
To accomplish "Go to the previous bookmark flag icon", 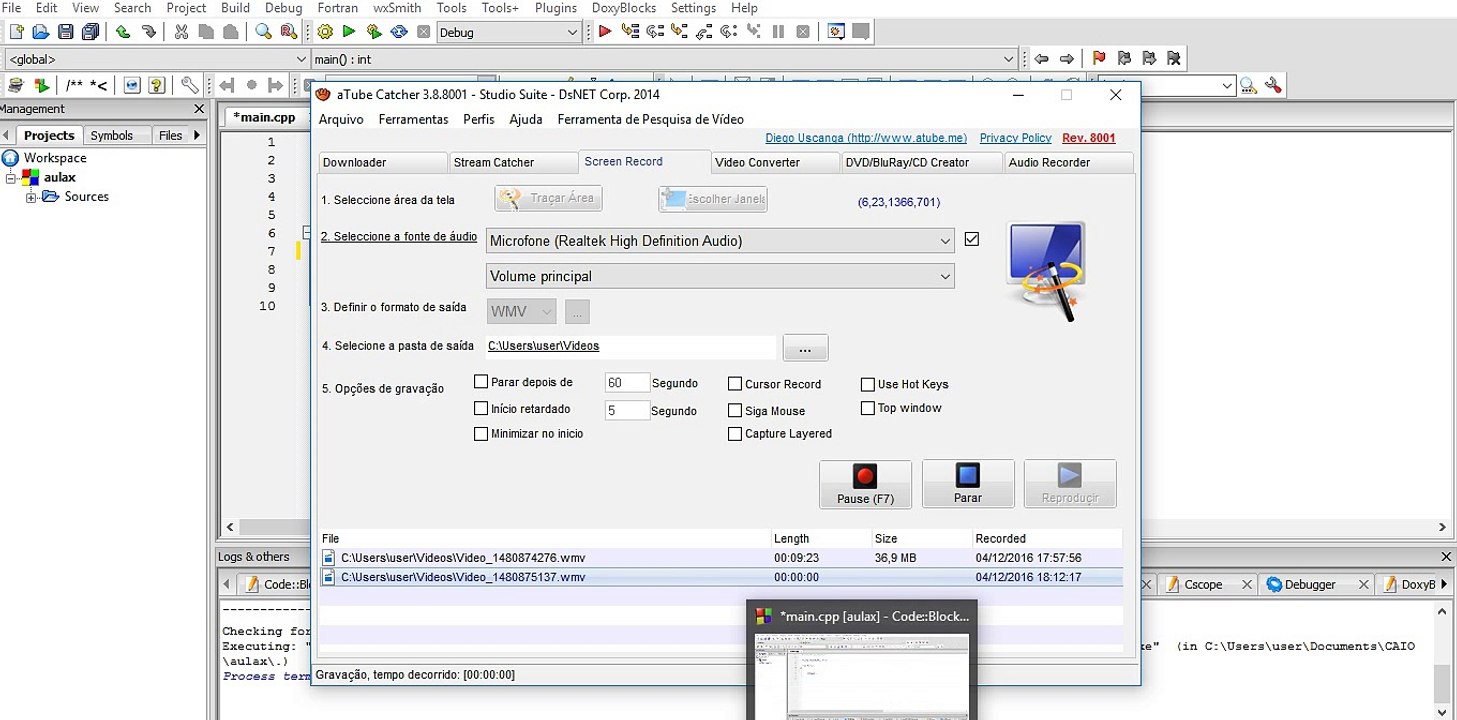I will 1124,59.
